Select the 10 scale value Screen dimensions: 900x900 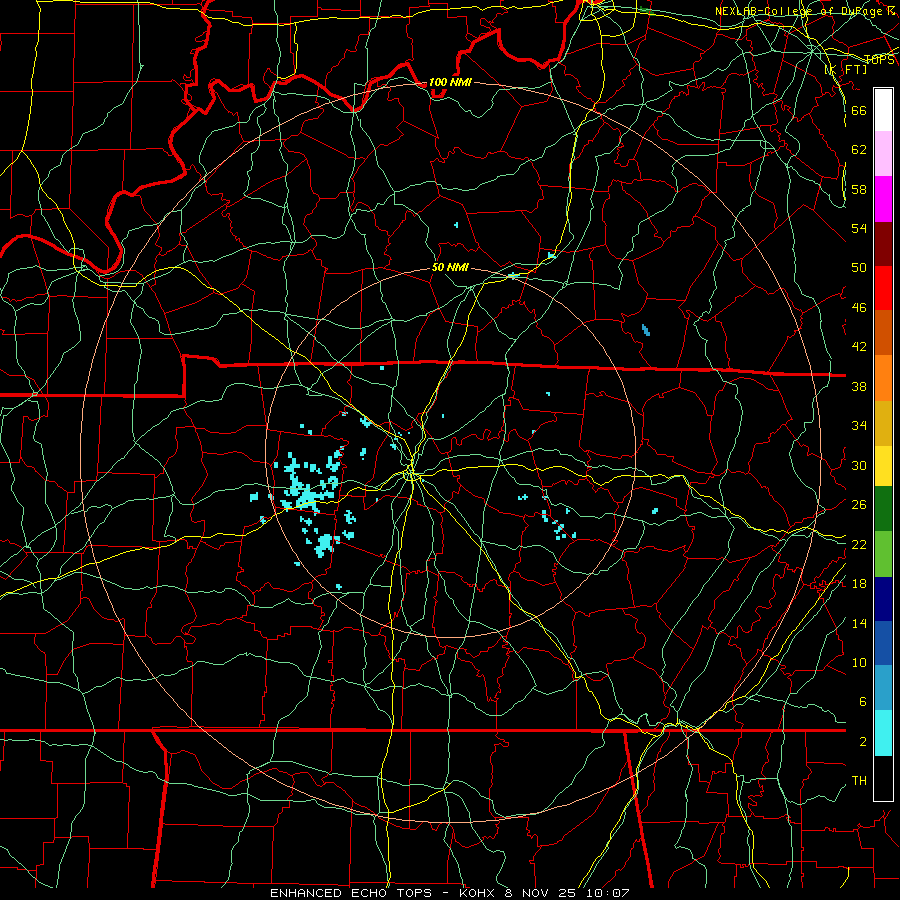(859, 662)
